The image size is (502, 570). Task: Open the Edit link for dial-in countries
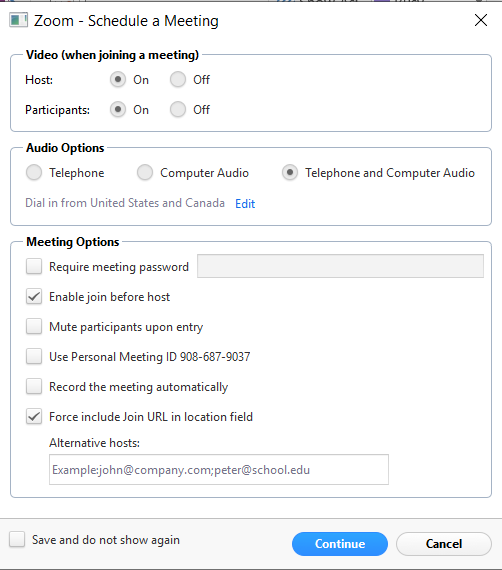click(245, 204)
